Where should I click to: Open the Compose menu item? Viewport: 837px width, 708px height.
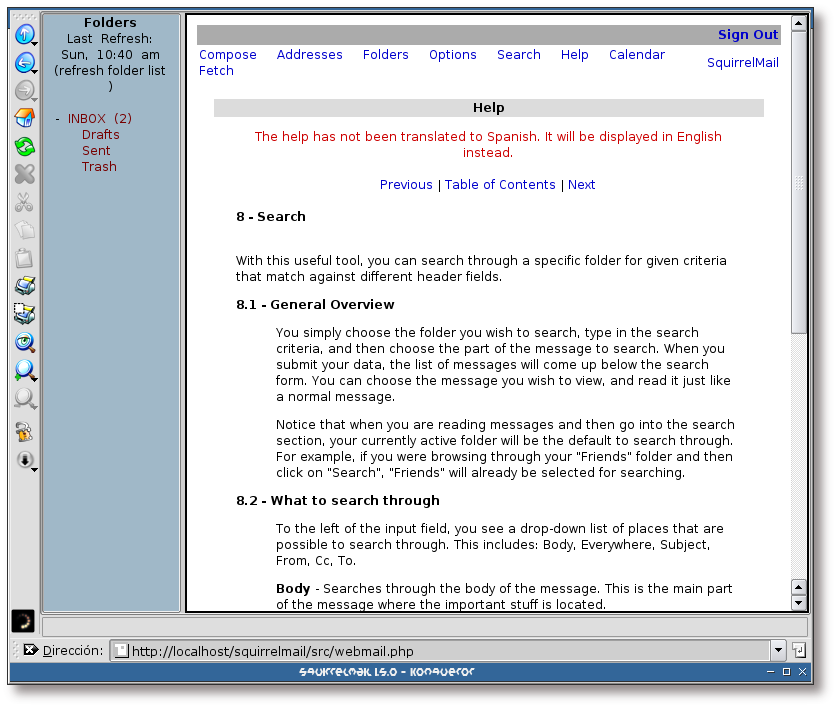click(x=227, y=55)
